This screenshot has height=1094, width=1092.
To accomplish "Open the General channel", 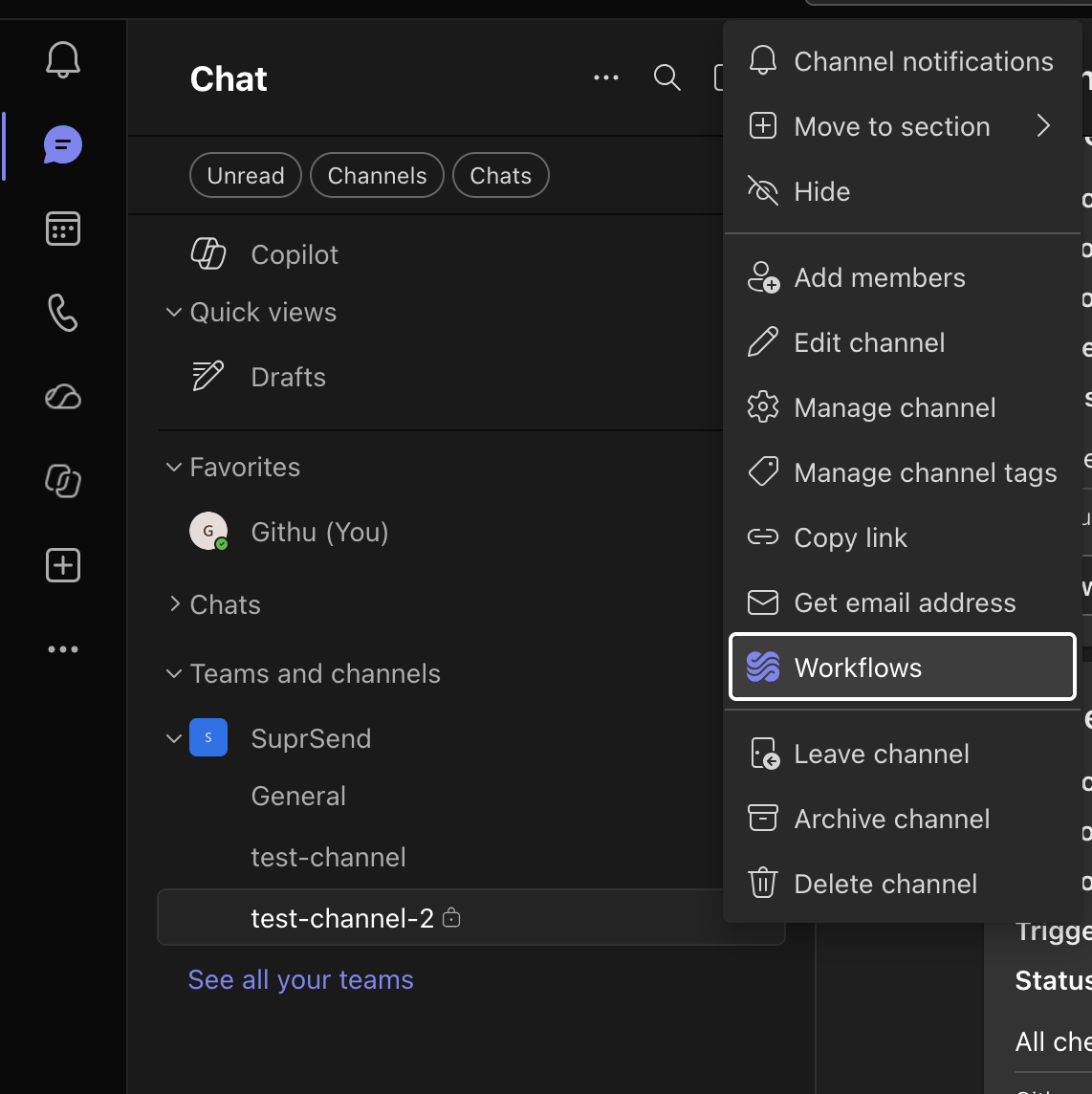I will click(x=298, y=796).
